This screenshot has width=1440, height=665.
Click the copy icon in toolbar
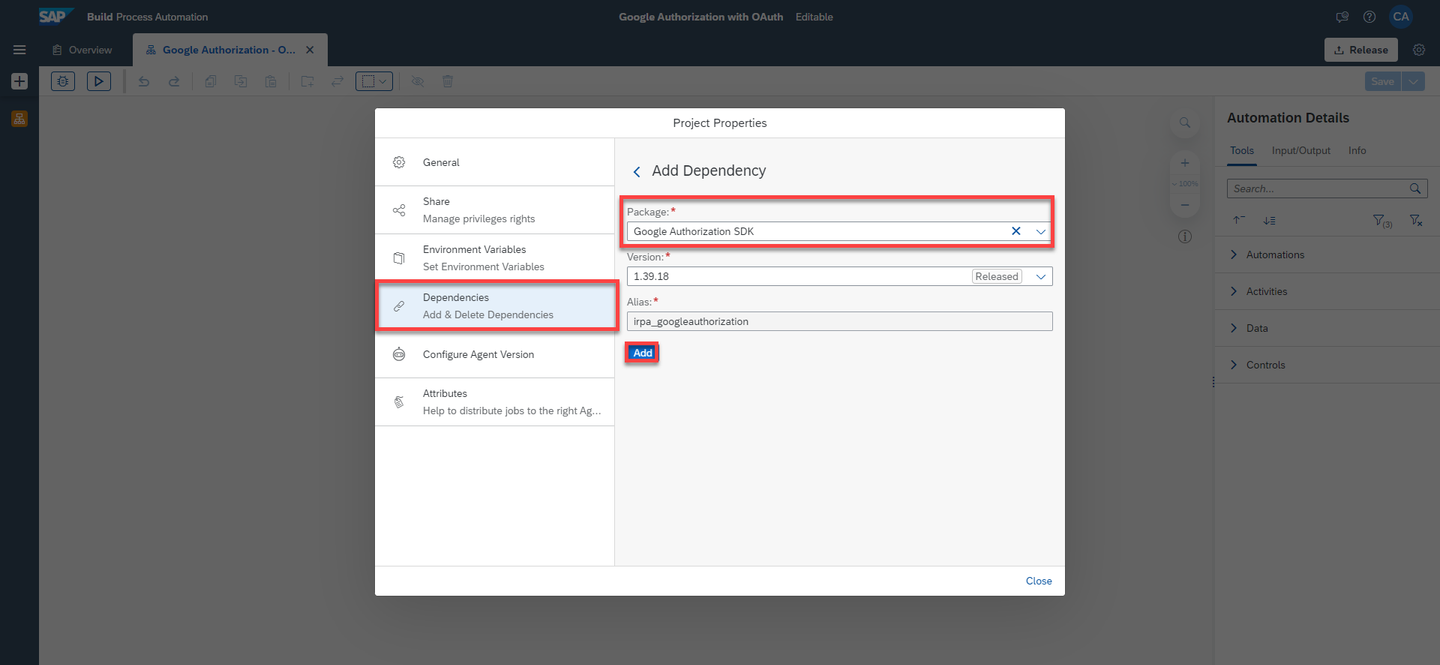click(211, 82)
